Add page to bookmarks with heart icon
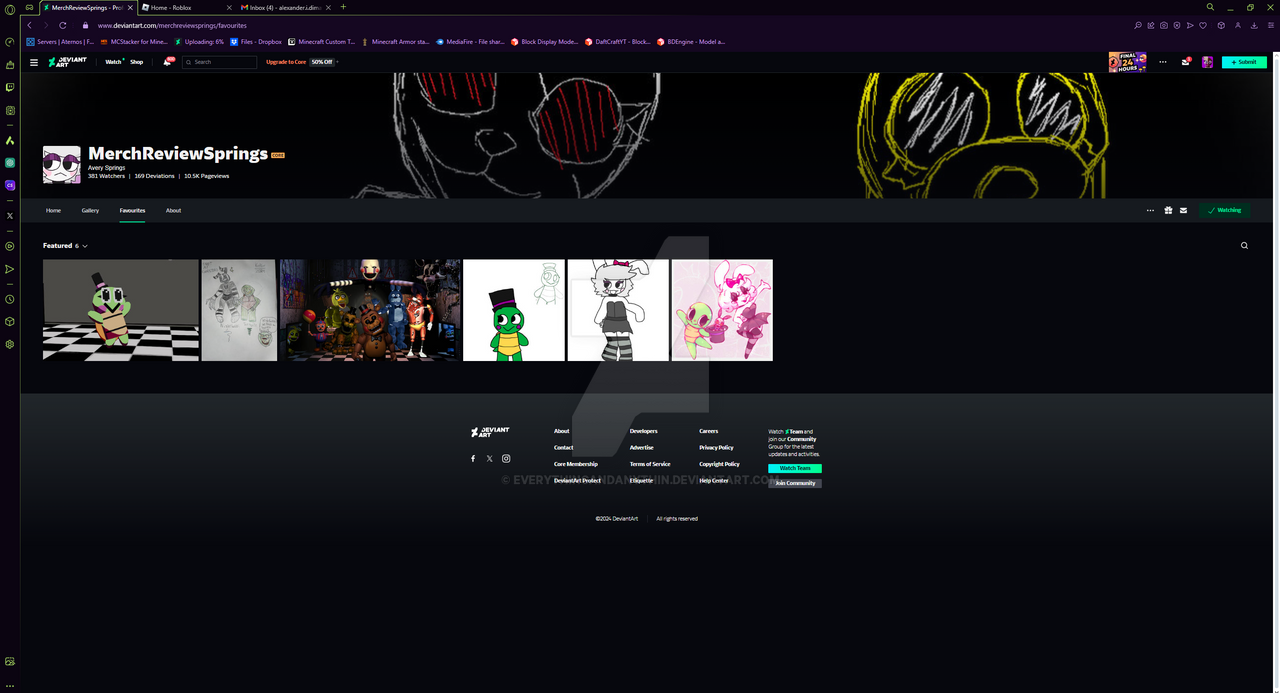Screen dimensions: 1280x693 1203,25
